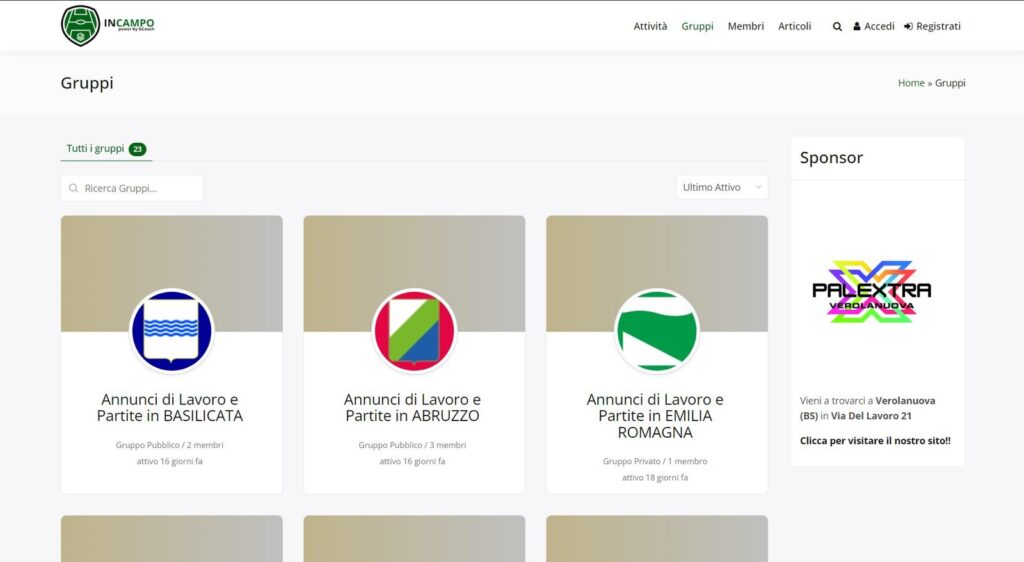Click the Gruppi navigation item
The height and width of the screenshot is (562, 1024).
click(697, 26)
